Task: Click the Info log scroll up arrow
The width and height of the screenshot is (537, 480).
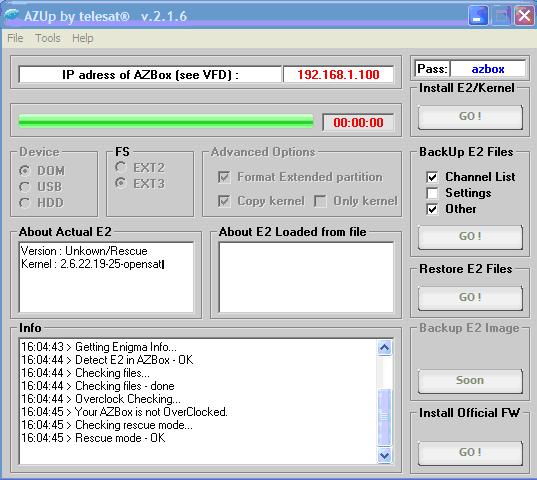Action: 385,348
